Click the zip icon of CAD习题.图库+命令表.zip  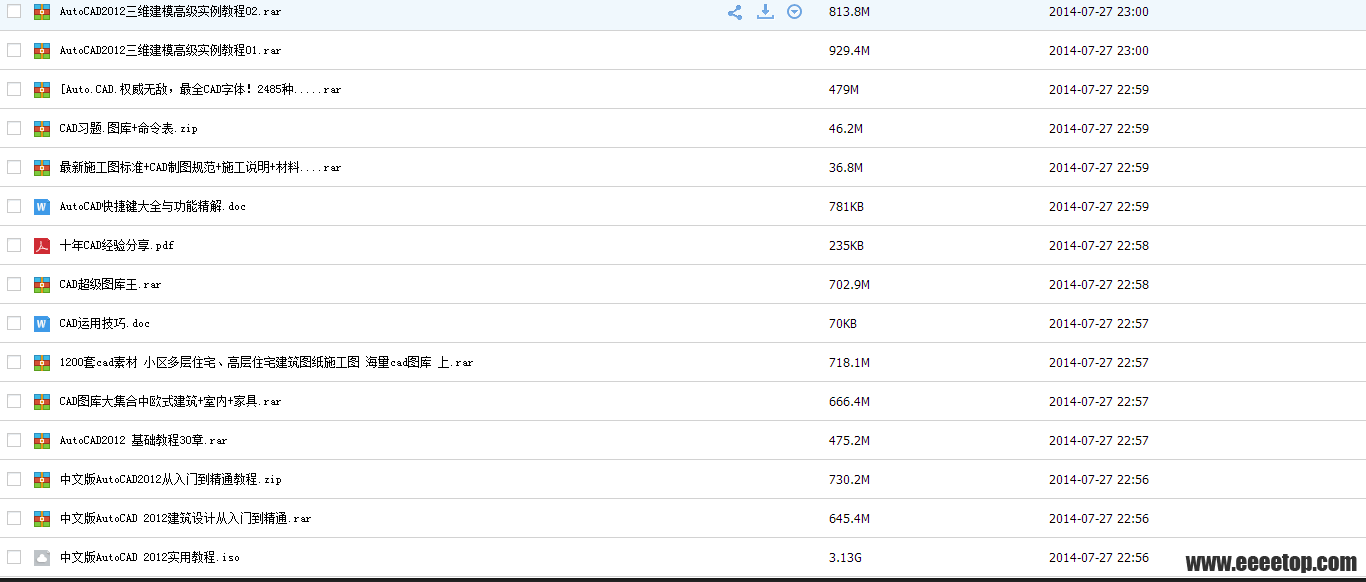[42, 129]
